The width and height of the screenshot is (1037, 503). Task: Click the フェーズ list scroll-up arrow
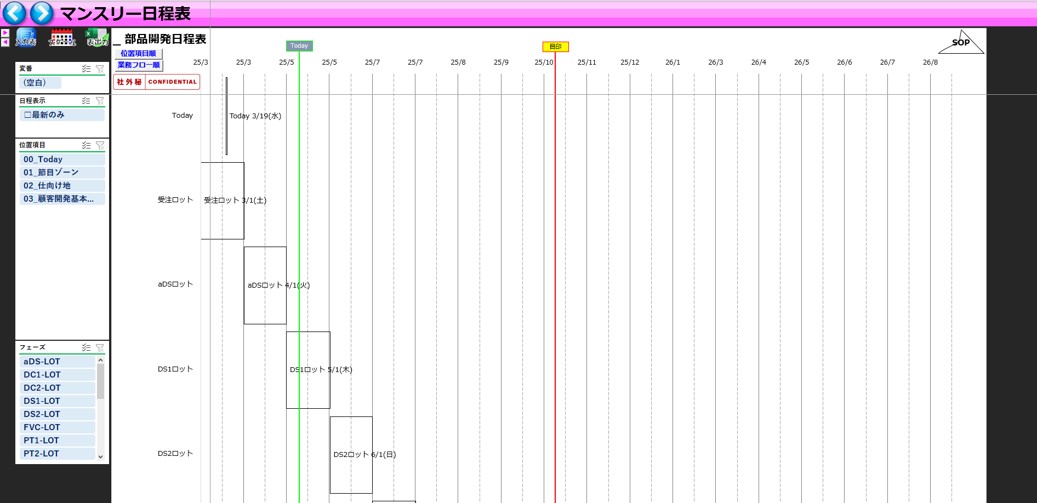[x=101, y=360]
